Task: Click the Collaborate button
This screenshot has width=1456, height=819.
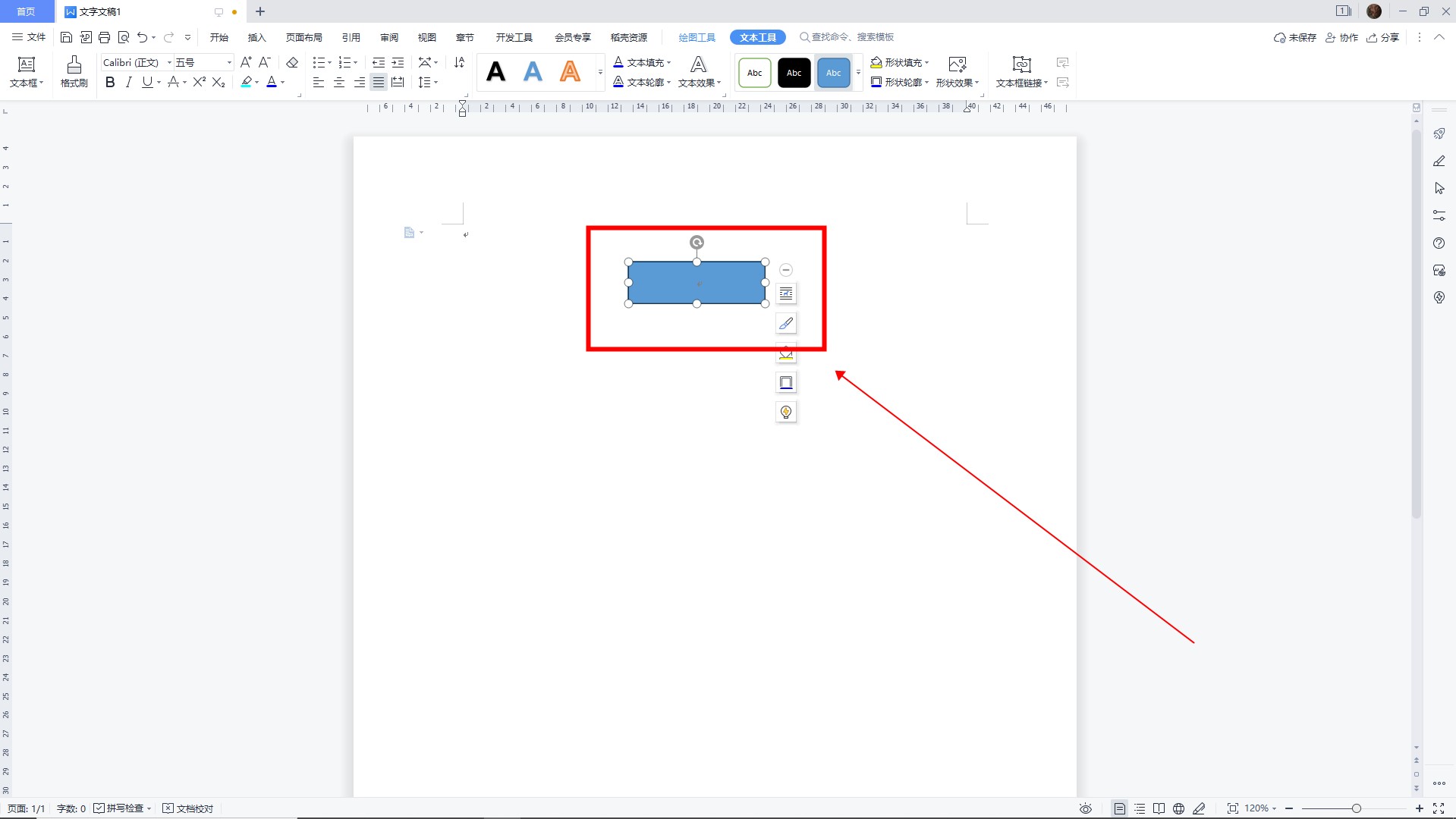Action: pos(1341,37)
